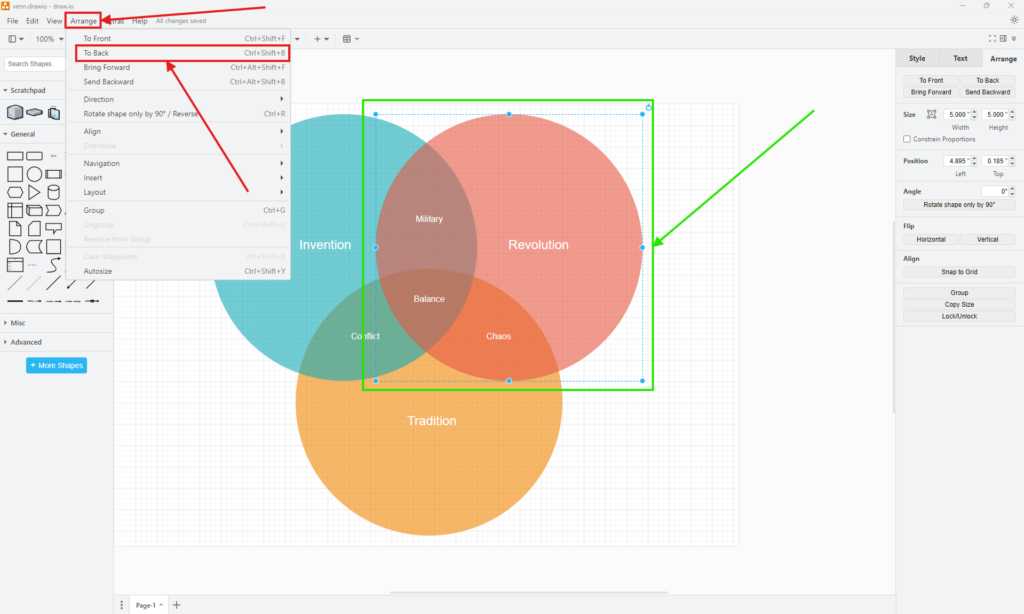Increase Height with stepper arrow

(1012, 112)
